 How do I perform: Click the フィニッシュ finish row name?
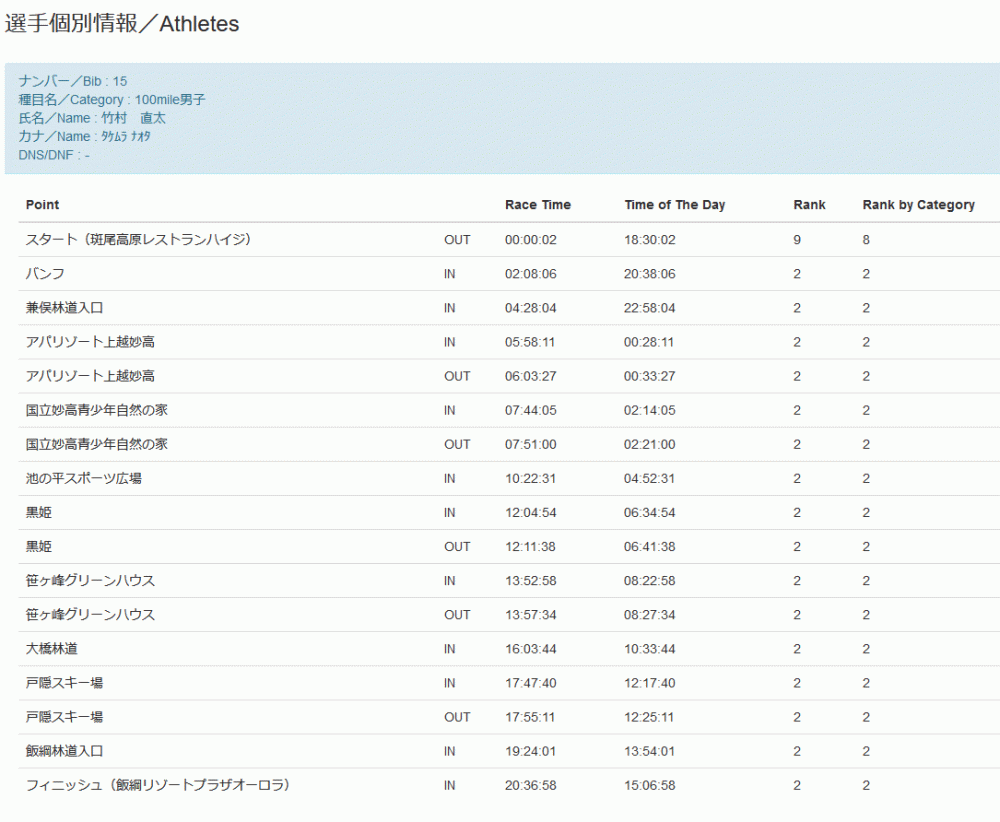(158, 785)
